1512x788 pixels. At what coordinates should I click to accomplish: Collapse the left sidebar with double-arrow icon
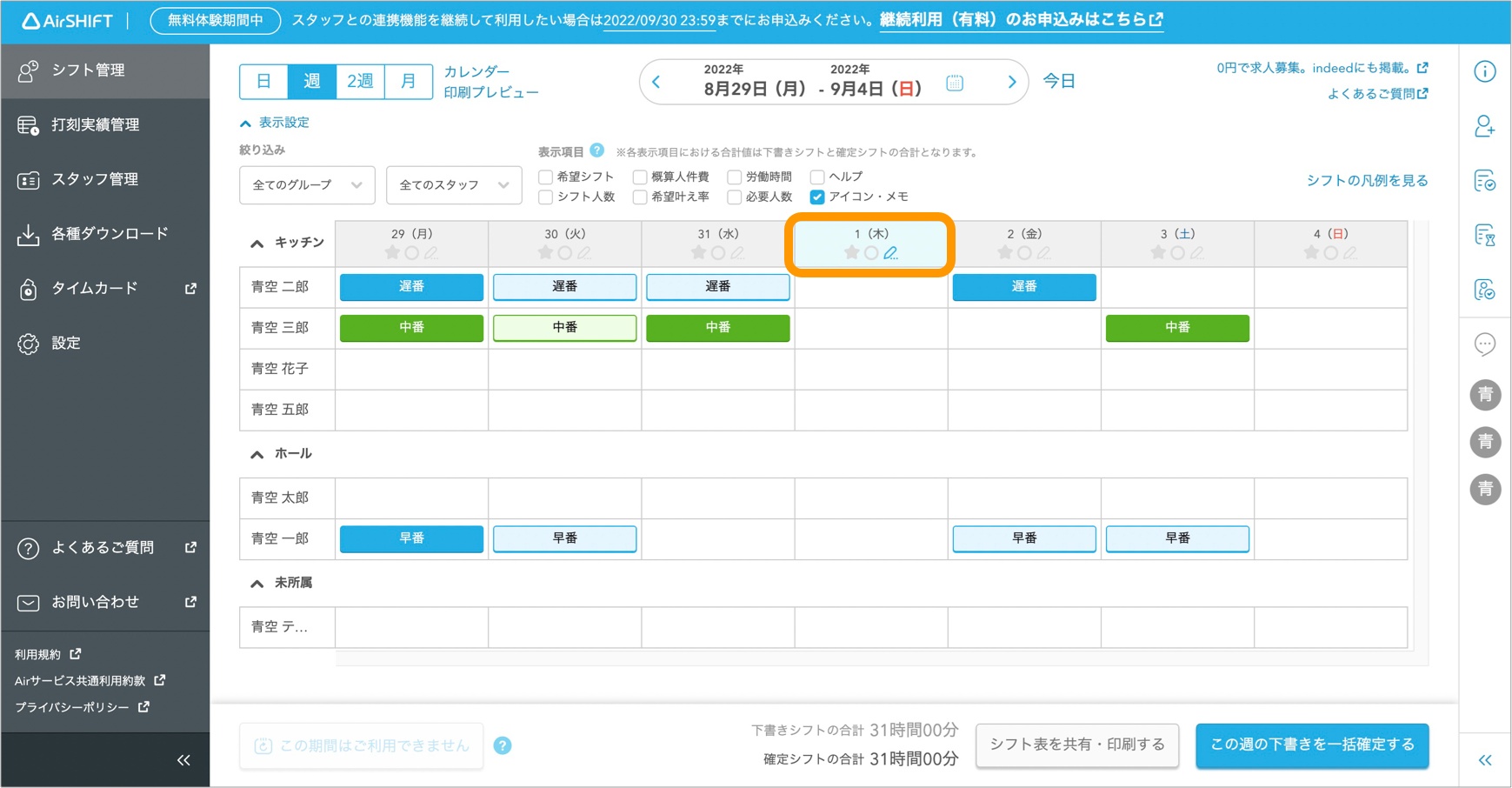click(183, 760)
